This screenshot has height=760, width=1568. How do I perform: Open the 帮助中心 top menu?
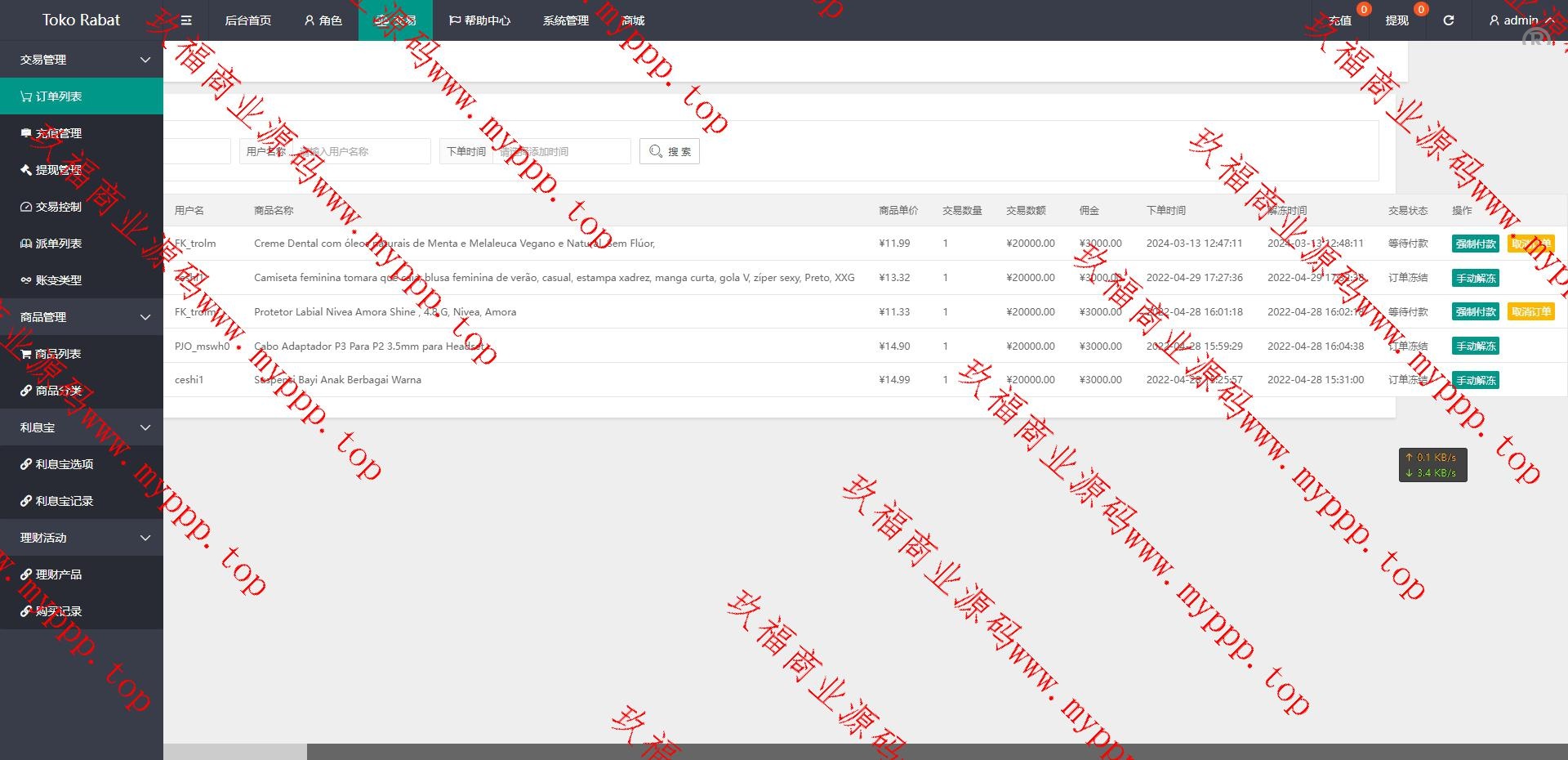479,20
